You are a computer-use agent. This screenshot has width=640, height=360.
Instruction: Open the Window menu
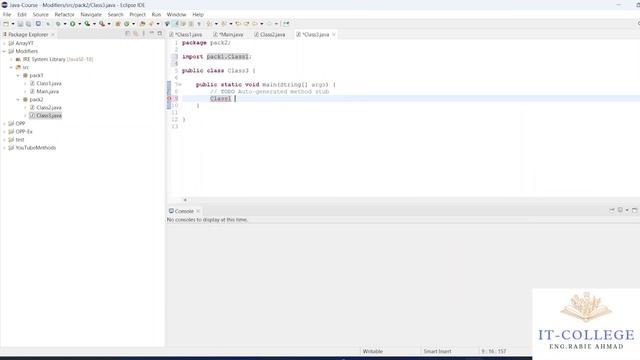(x=176, y=14)
